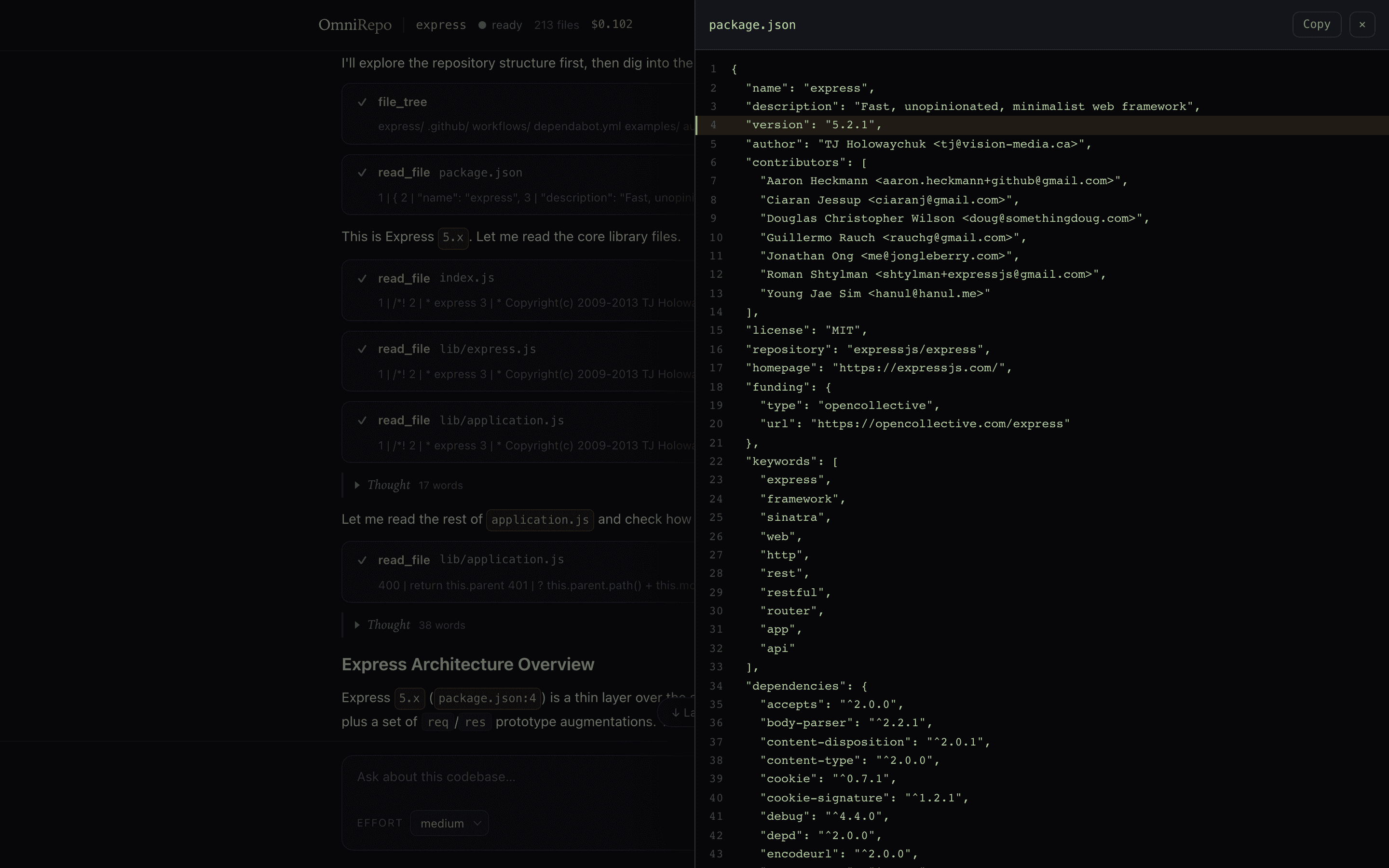Click the "repository": "expressjs/express" line

point(1042,350)
